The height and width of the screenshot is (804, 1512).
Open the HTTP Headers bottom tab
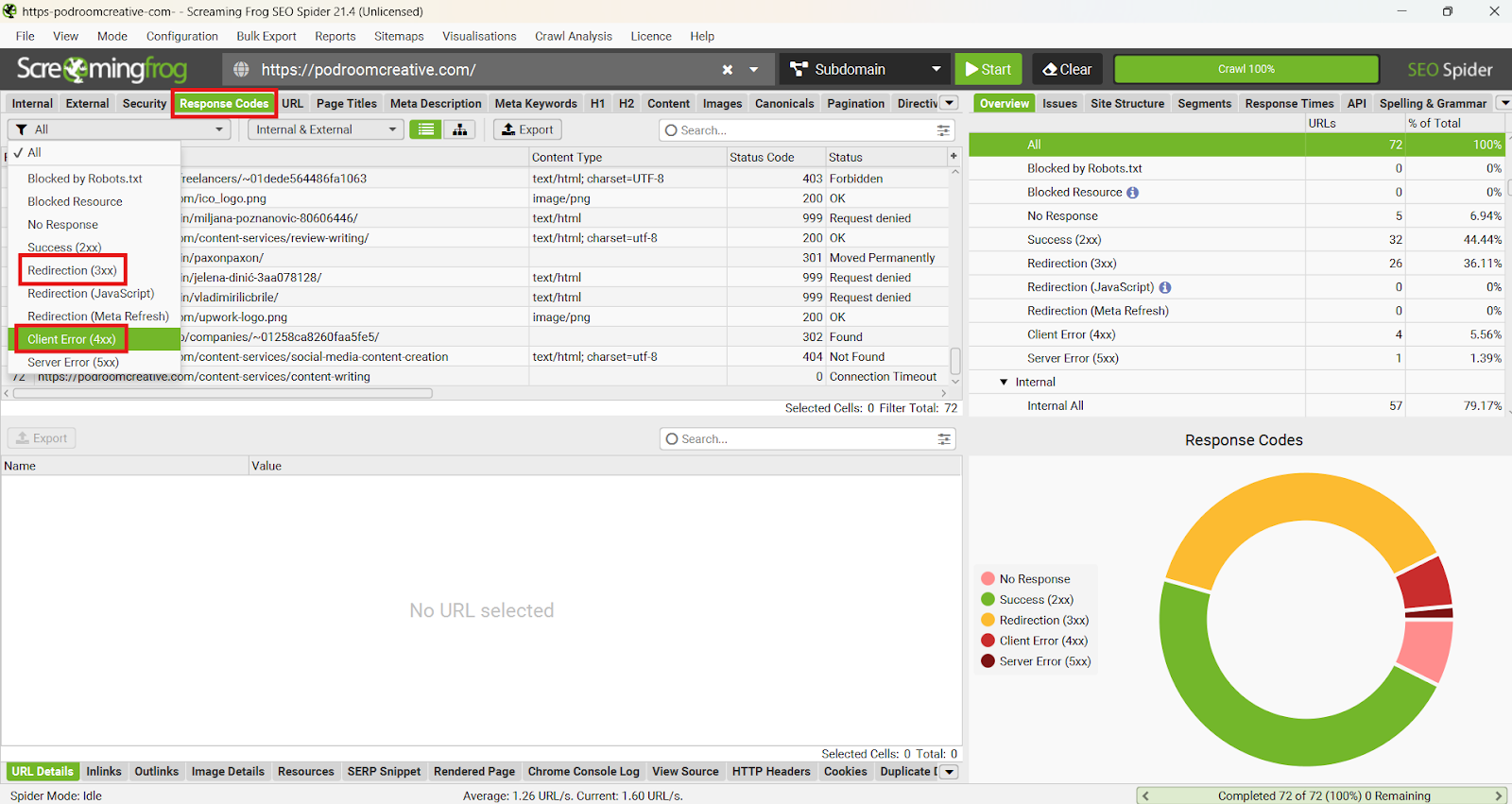point(771,772)
